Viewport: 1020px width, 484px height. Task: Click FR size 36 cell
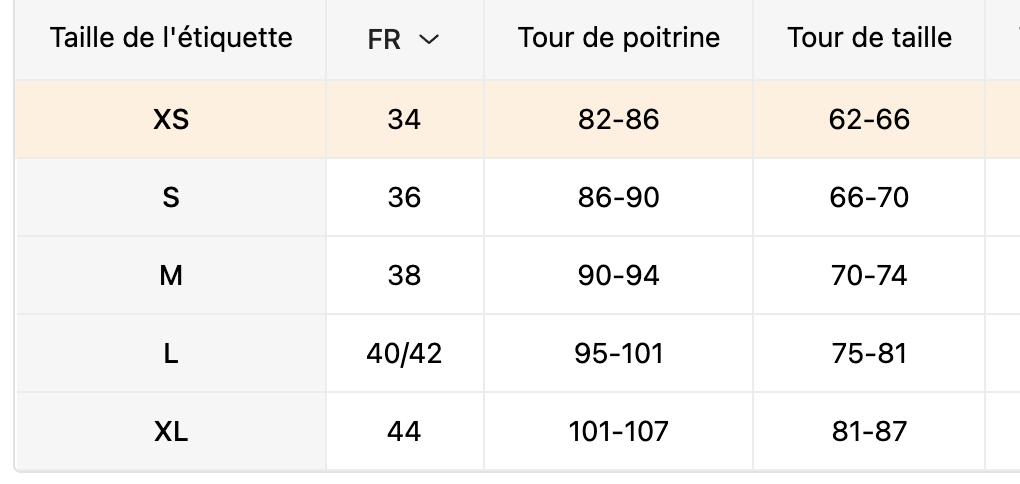pyautogui.click(x=404, y=197)
